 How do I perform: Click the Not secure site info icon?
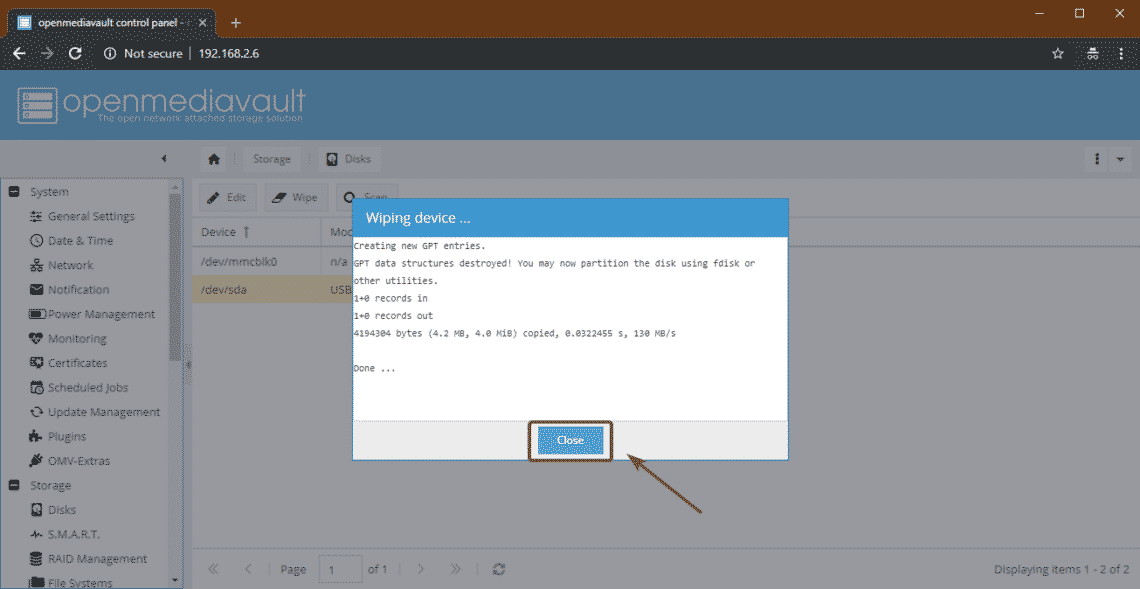tap(111, 53)
